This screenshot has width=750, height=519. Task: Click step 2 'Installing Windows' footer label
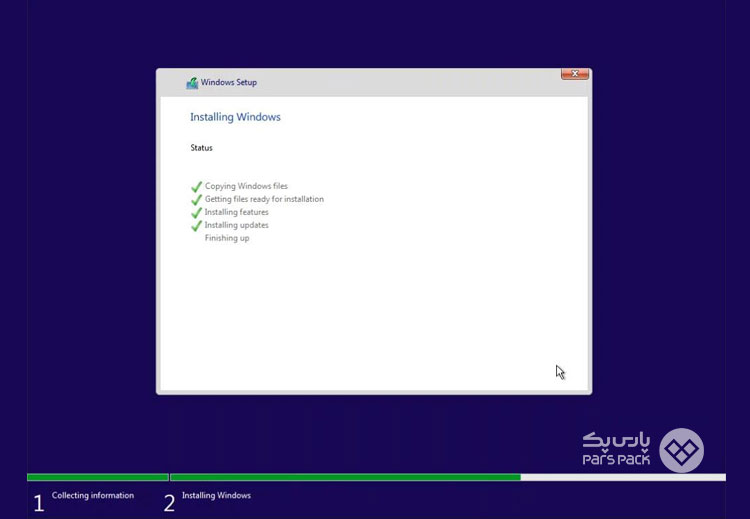tap(216, 496)
